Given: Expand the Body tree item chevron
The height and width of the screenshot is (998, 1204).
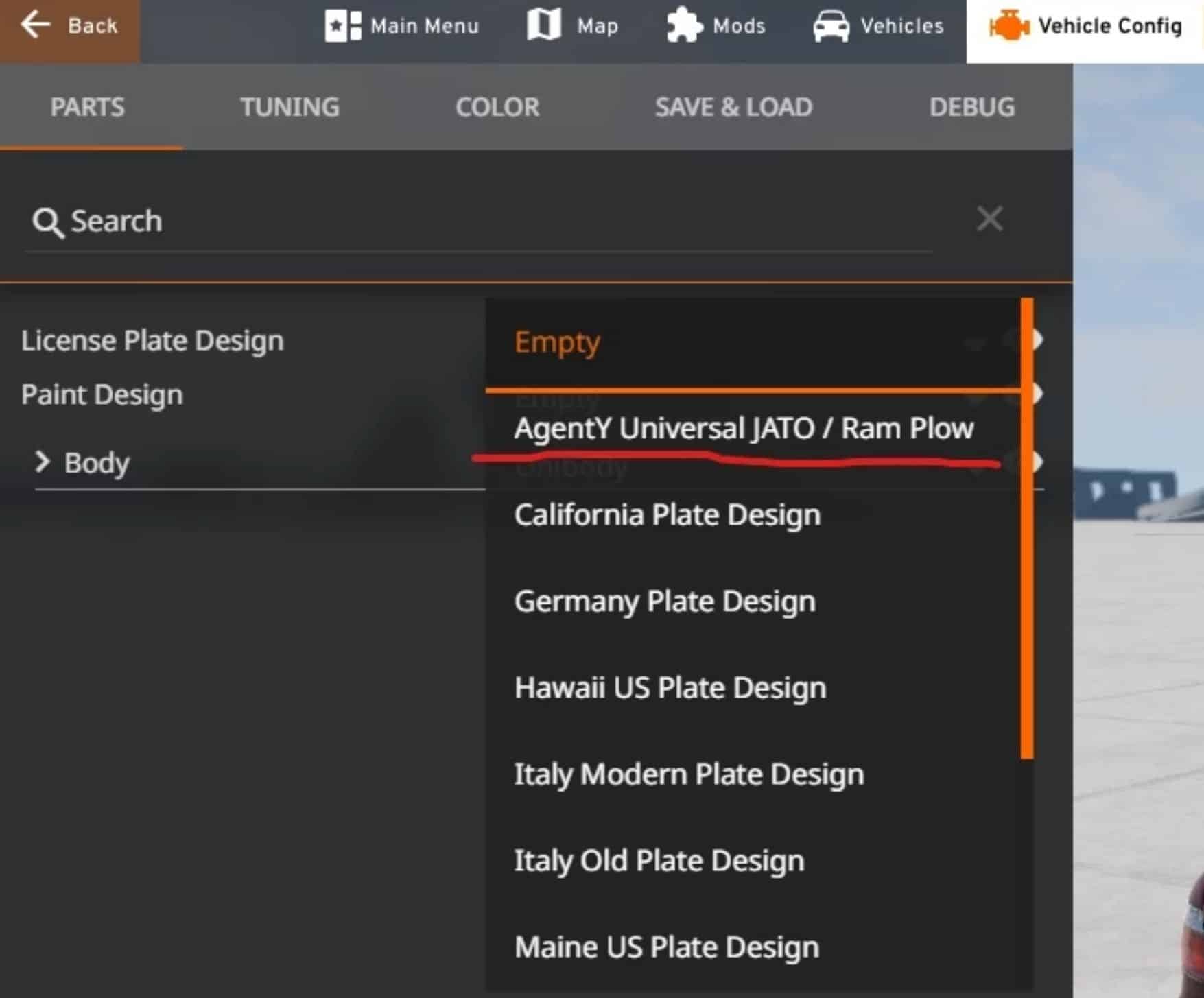Looking at the screenshot, I should pyautogui.click(x=43, y=462).
